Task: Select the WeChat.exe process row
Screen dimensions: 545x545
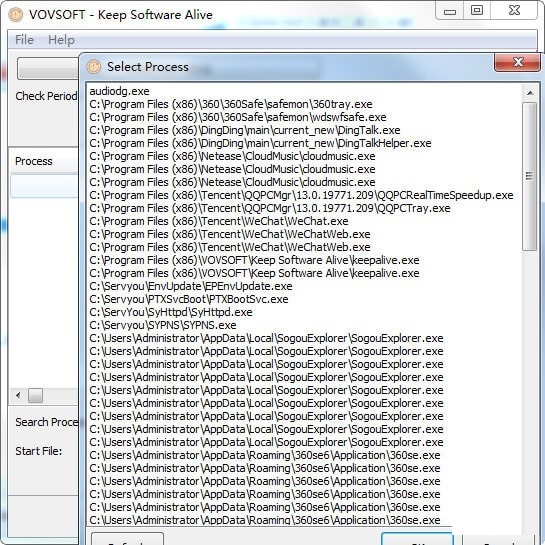Action: tap(304, 221)
